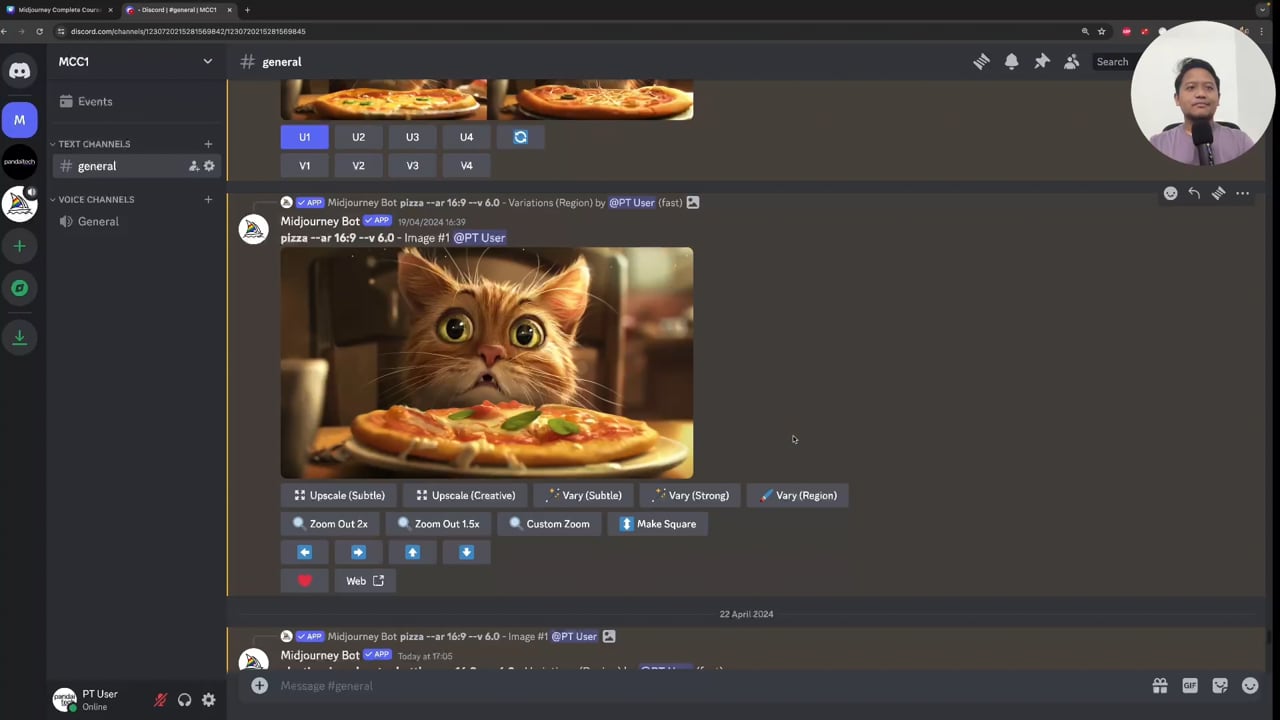The height and width of the screenshot is (720, 1280).
Task: Click Zoom Out 1.5x button
Action: tap(438, 524)
